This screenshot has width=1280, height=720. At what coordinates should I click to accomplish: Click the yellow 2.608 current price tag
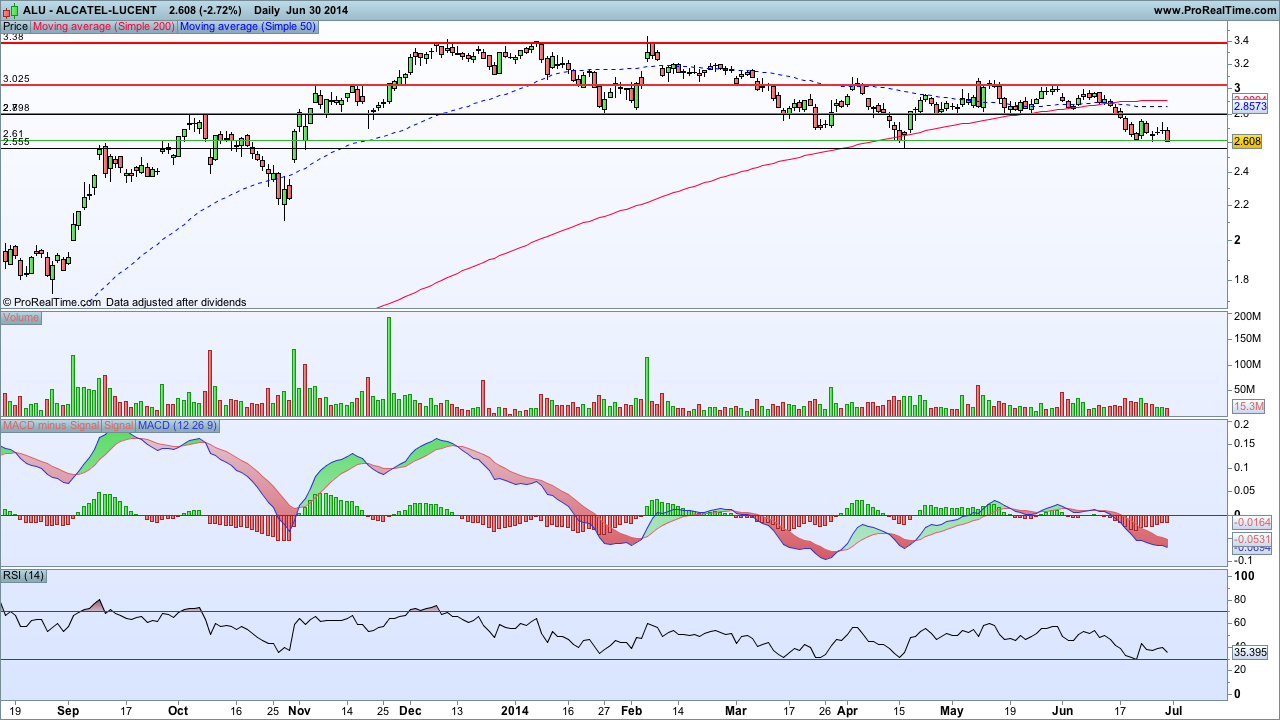click(x=1247, y=142)
